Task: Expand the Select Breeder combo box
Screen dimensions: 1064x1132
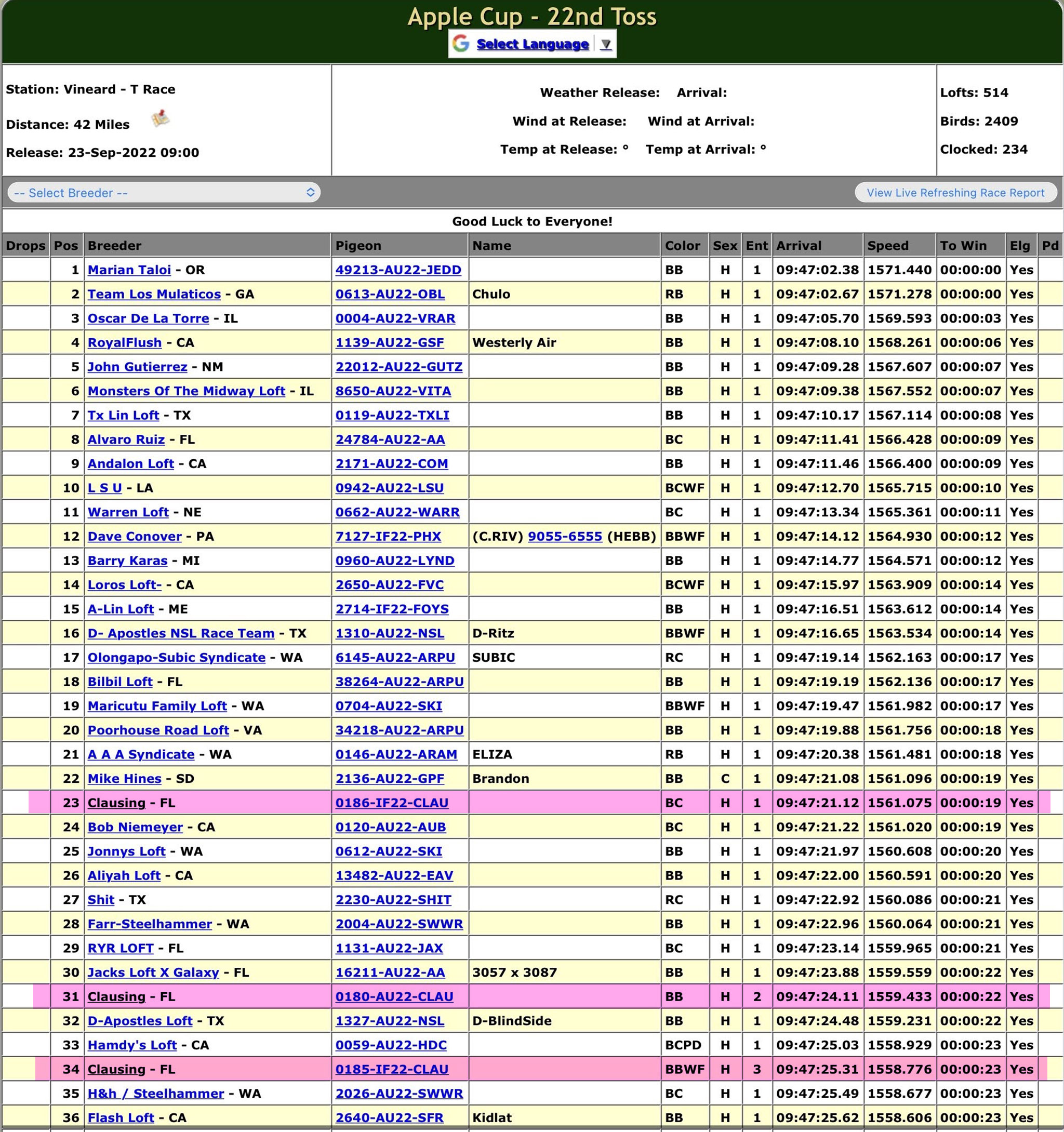Action: click(164, 192)
